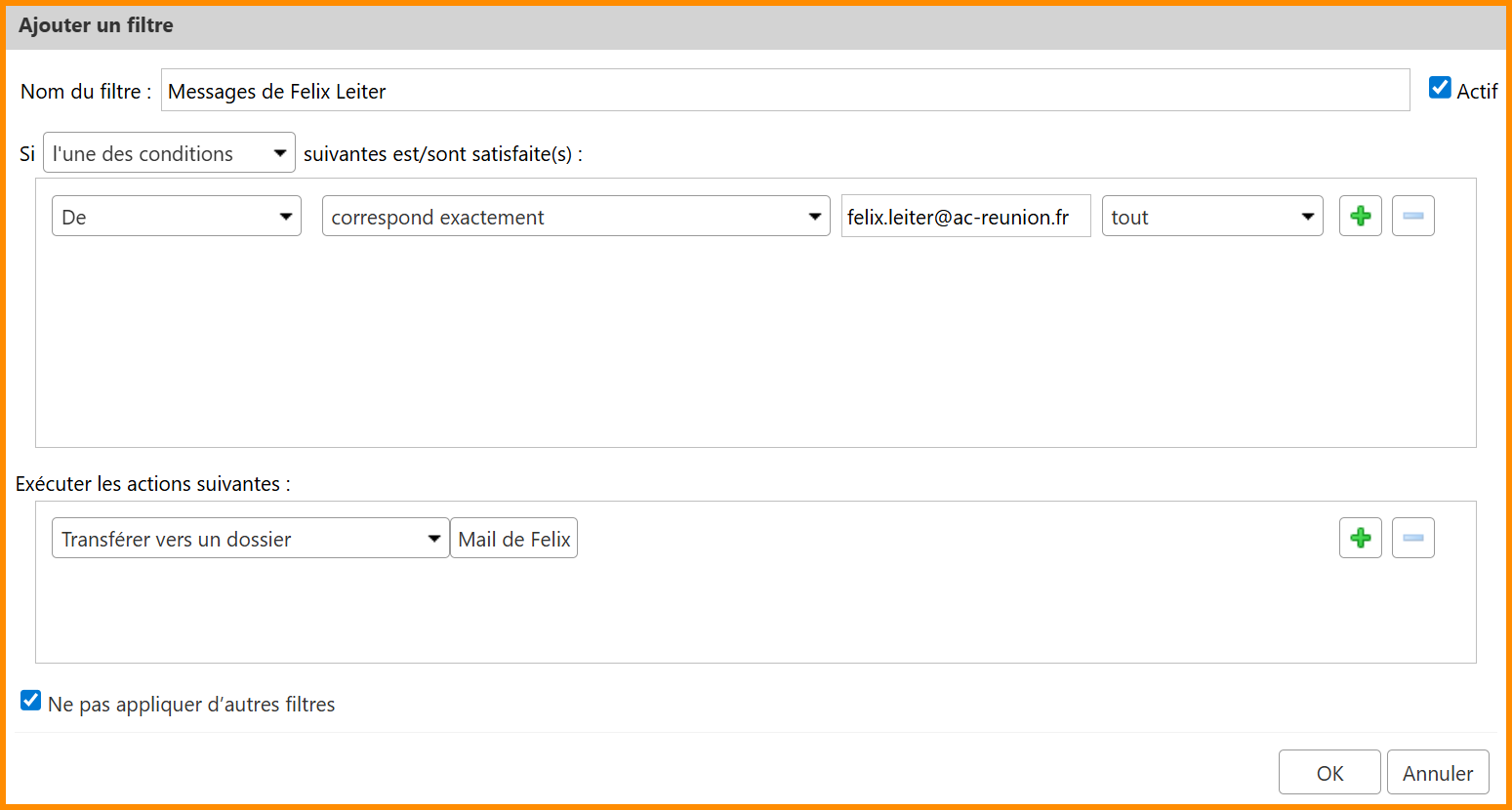1512x810 pixels.
Task: Remove the De condition row using minus icon
Action: (1412, 216)
